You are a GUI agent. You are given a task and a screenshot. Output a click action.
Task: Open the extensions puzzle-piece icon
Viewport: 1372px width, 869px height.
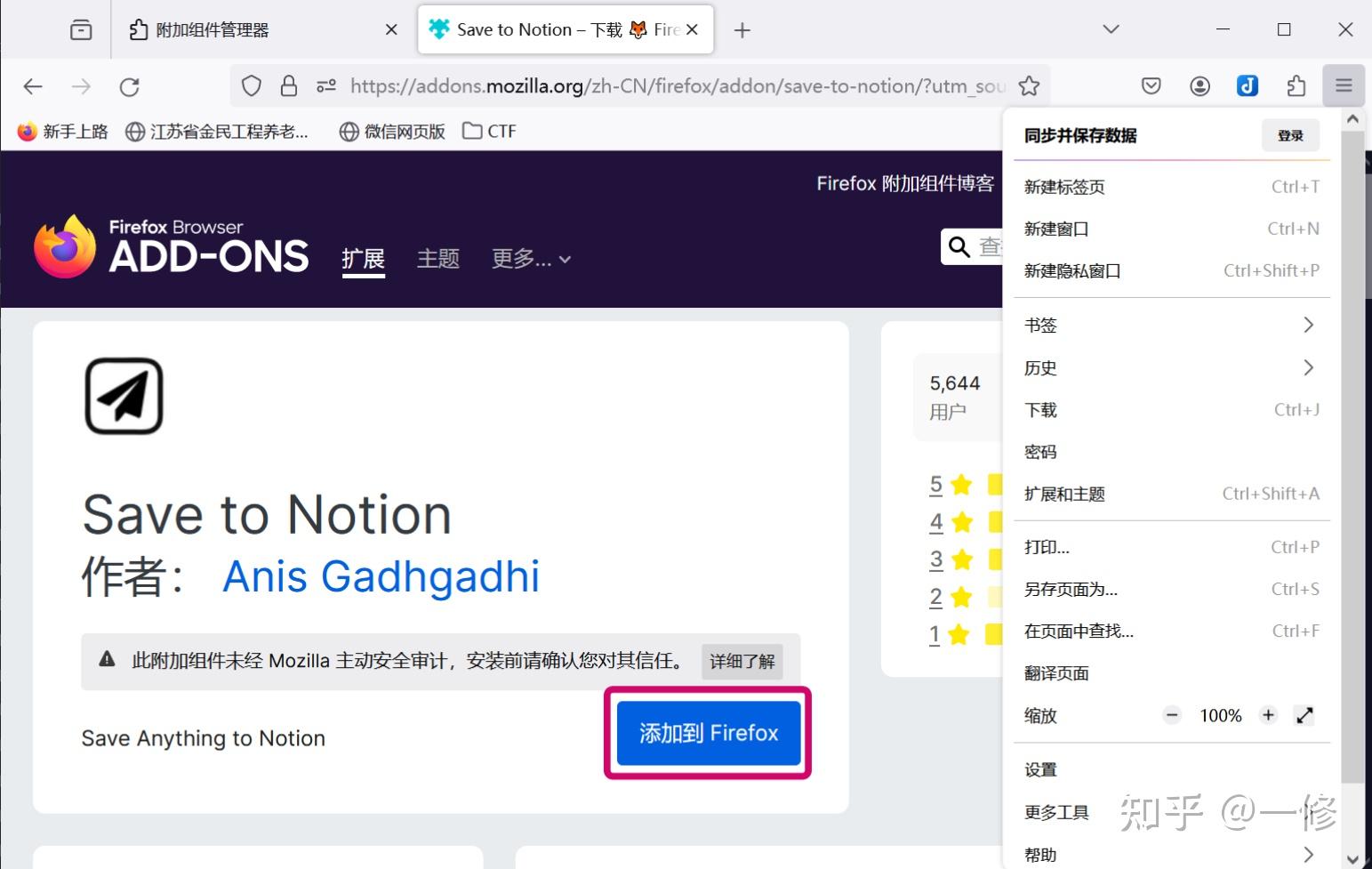[1296, 85]
